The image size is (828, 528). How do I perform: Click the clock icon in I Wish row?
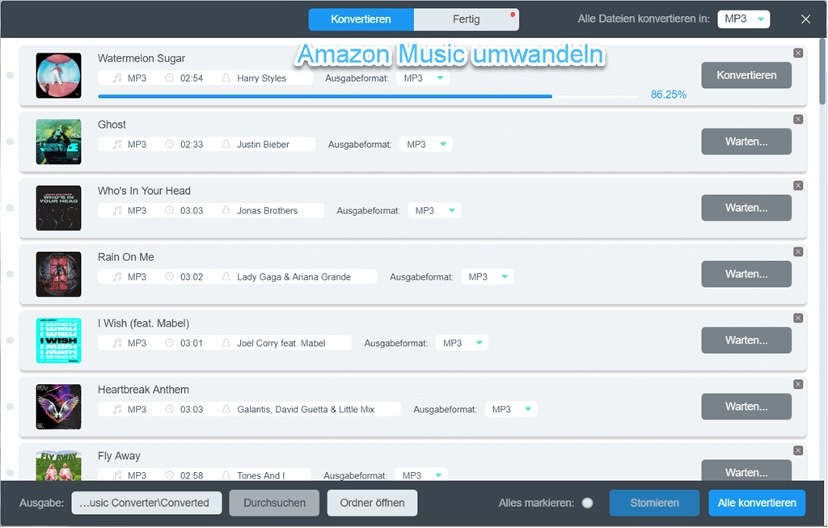click(170, 343)
